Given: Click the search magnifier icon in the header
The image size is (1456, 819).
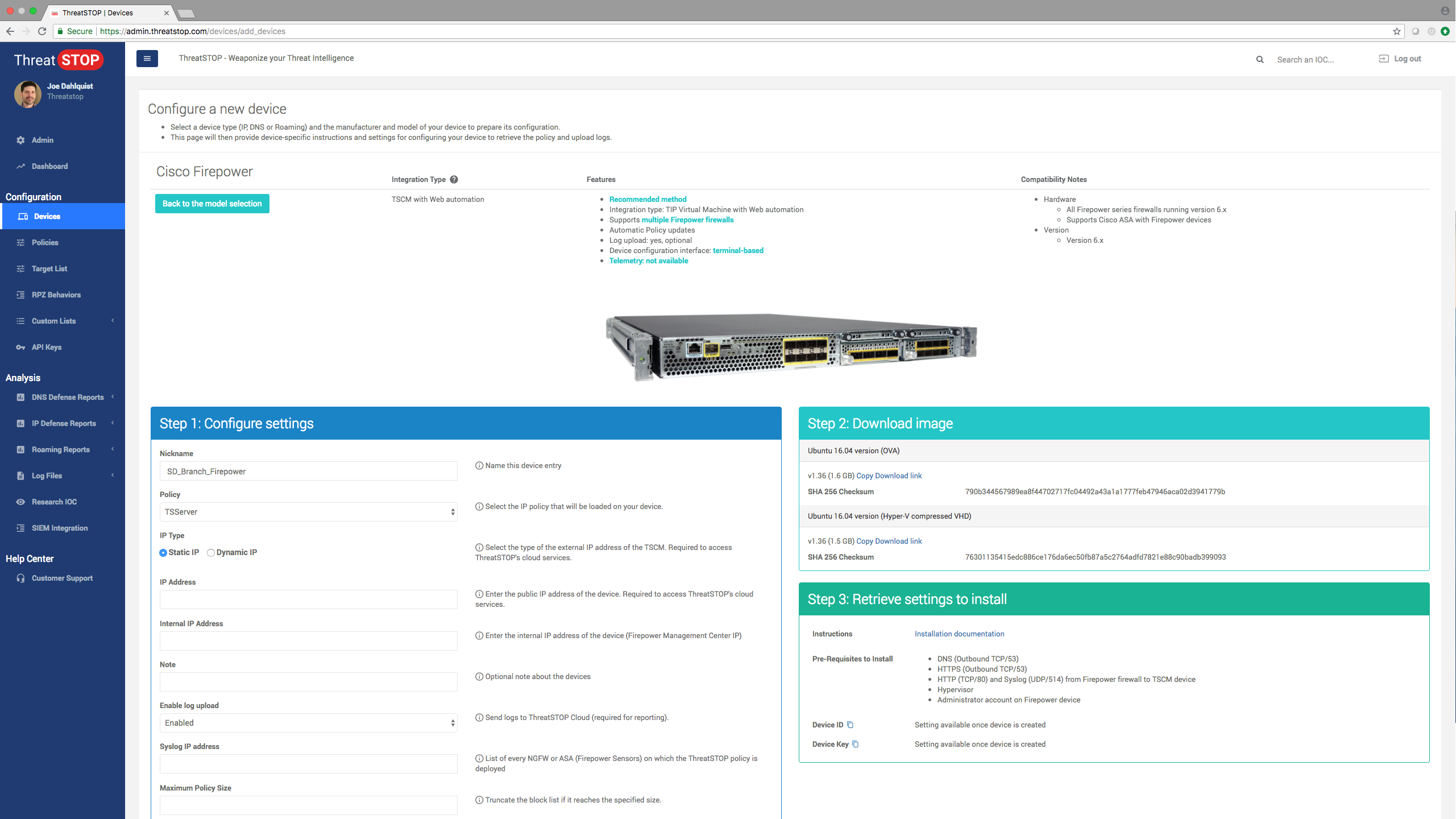Looking at the screenshot, I should [x=1260, y=59].
